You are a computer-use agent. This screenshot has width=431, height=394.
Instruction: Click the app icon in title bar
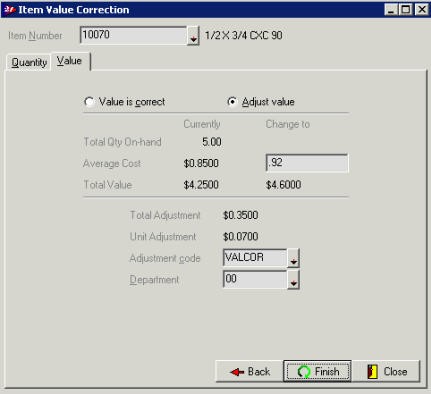click(9, 10)
